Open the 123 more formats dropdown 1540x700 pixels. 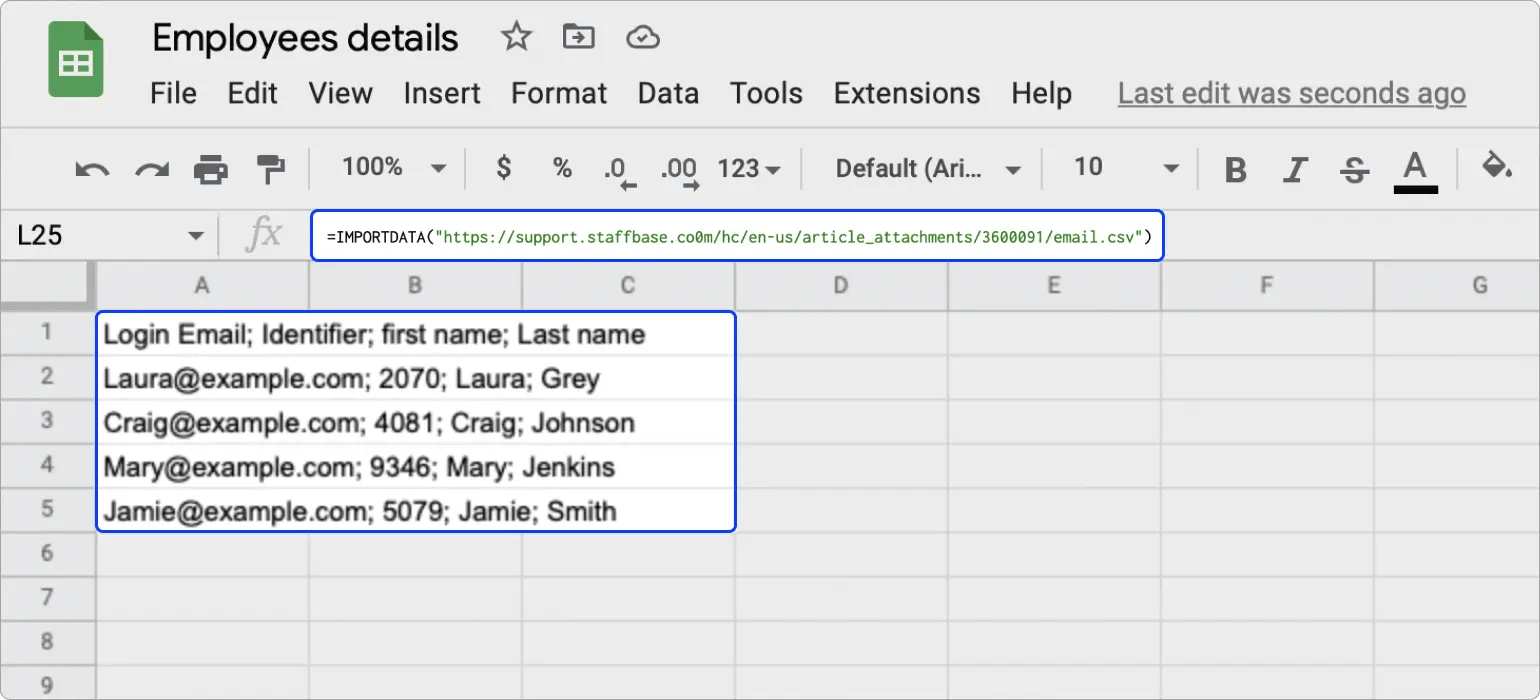(x=750, y=169)
